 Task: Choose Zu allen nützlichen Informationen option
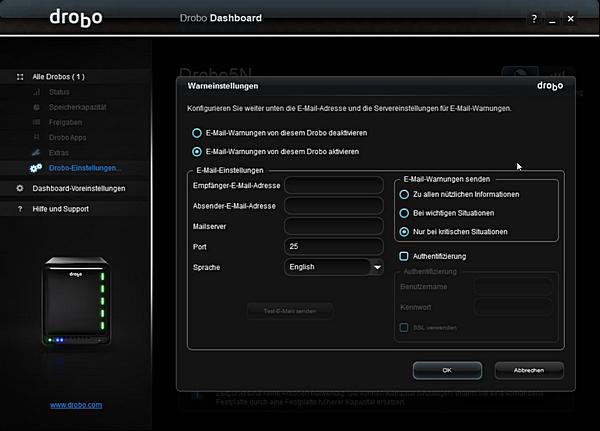[x=404, y=193]
